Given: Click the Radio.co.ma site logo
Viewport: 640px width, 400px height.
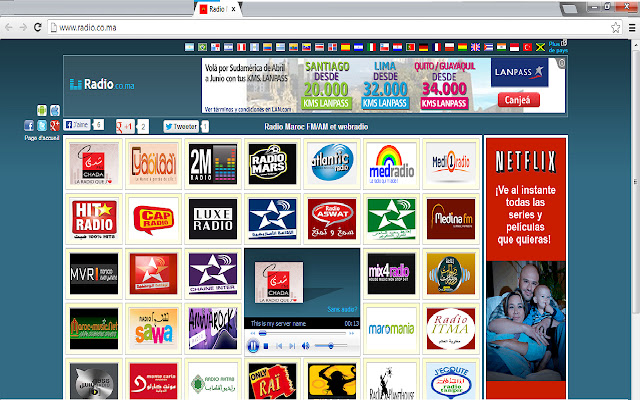Looking at the screenshot, I should click(102, 84).
